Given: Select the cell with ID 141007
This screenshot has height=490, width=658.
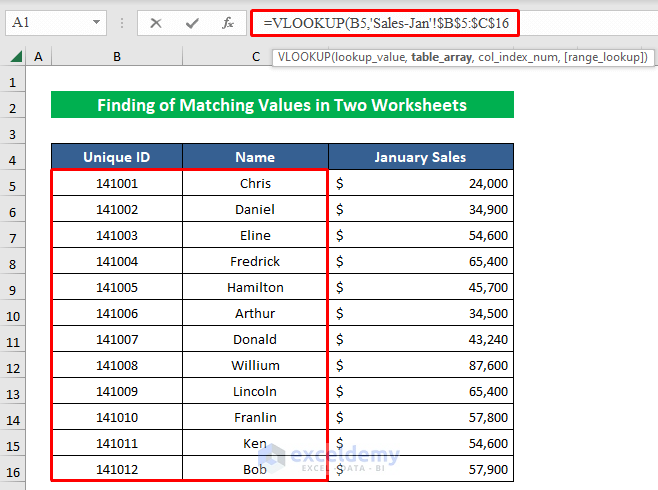Looking at the screenshot, I should pyautogui.click(x=117, y=339).
